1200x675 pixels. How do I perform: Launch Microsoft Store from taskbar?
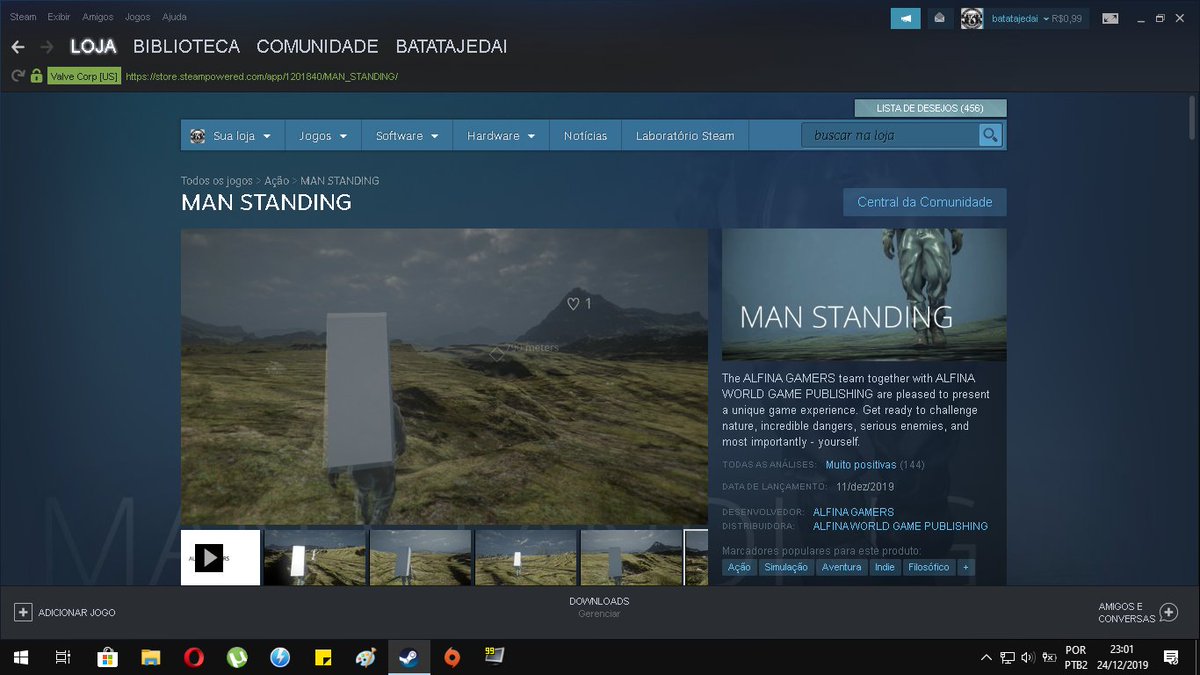tap(107, 657)
